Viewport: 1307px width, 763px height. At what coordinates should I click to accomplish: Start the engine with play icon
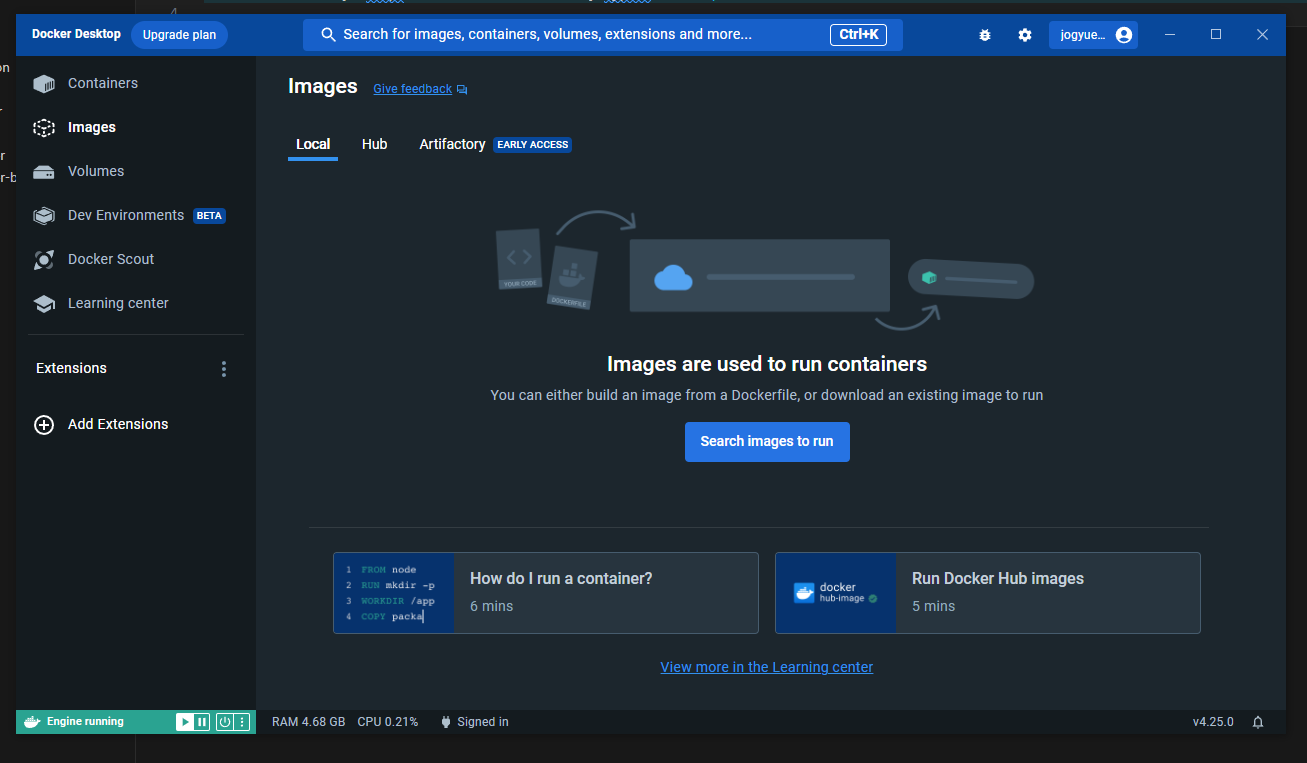[185, 722]
